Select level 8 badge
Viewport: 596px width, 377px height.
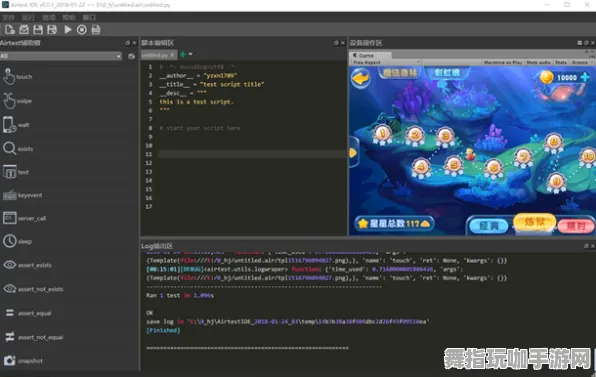[553, 143]
